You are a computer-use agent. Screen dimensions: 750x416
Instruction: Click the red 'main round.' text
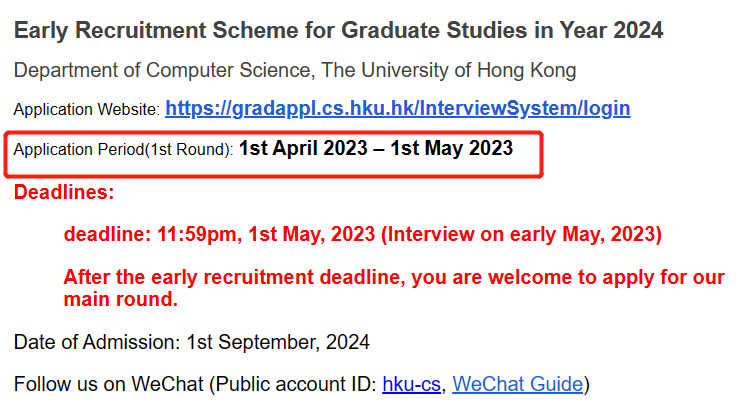point(120,299)
